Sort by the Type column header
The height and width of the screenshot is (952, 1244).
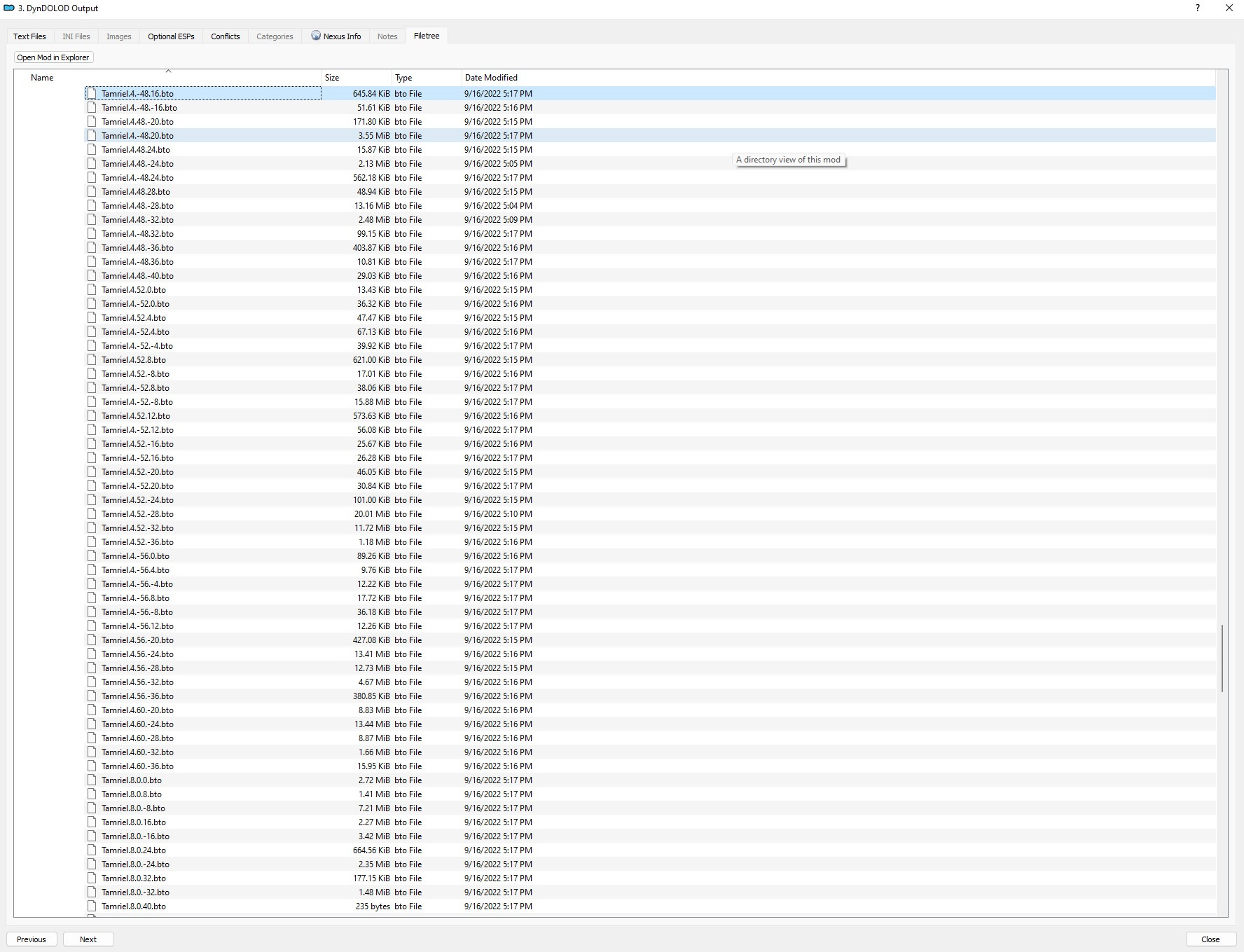pos(427,78)
